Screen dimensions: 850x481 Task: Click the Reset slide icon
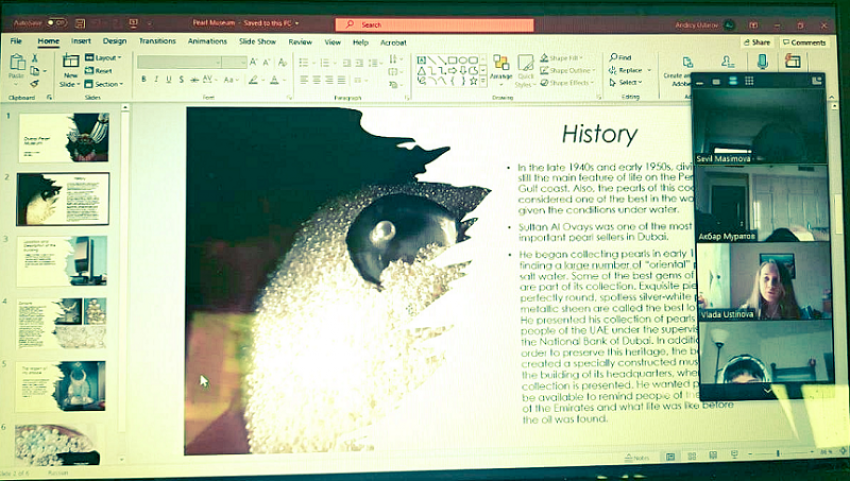99,71
